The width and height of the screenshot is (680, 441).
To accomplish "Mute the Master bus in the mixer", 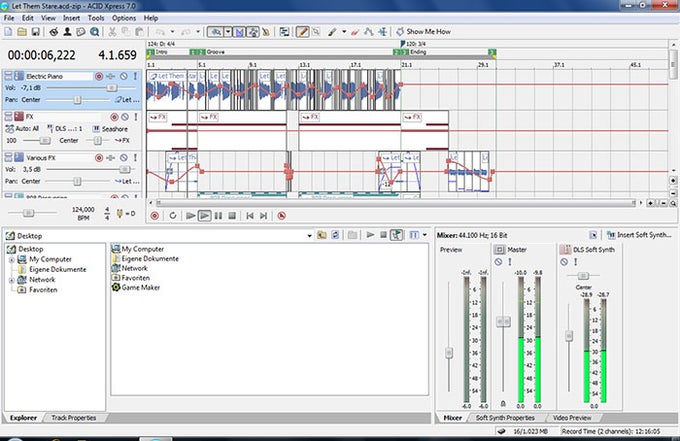I will coord(499,261).
